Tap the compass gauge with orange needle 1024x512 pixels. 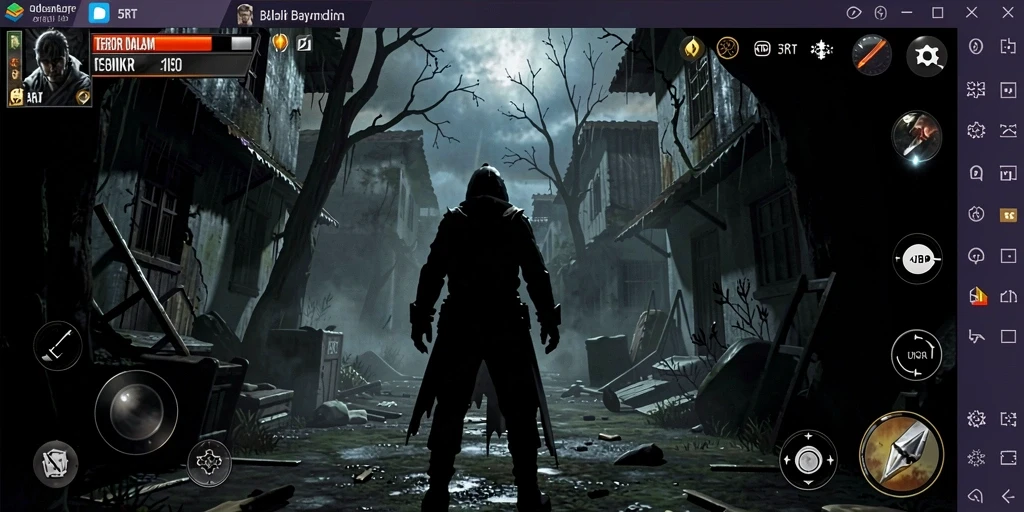[872, 54]
